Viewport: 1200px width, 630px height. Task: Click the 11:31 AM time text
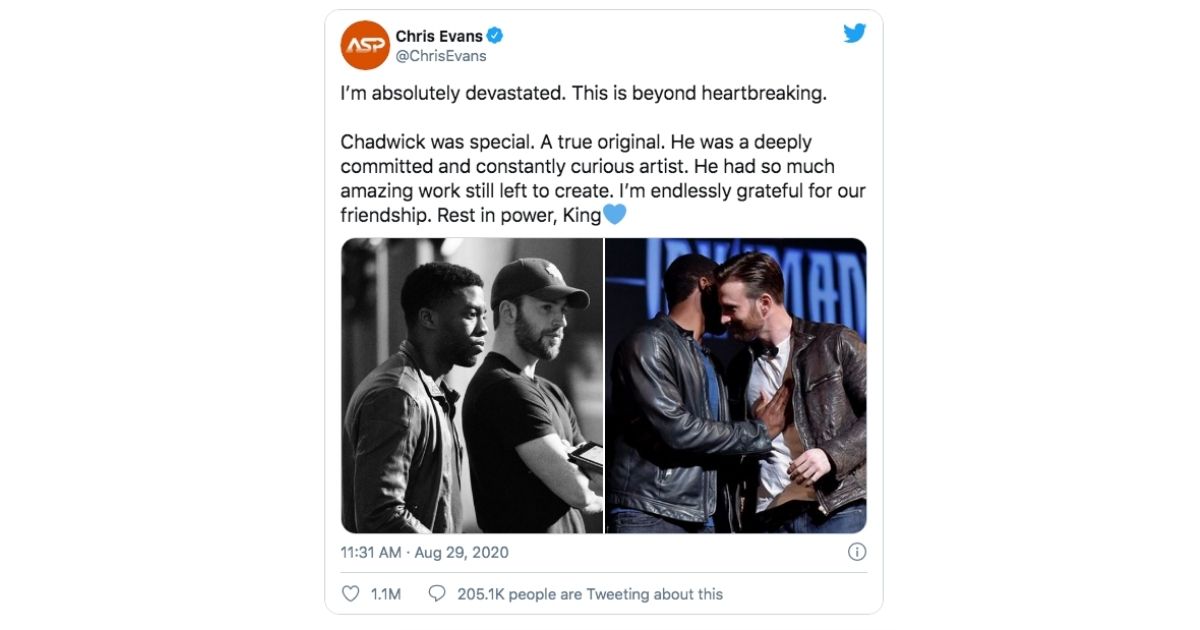(371, 552)
